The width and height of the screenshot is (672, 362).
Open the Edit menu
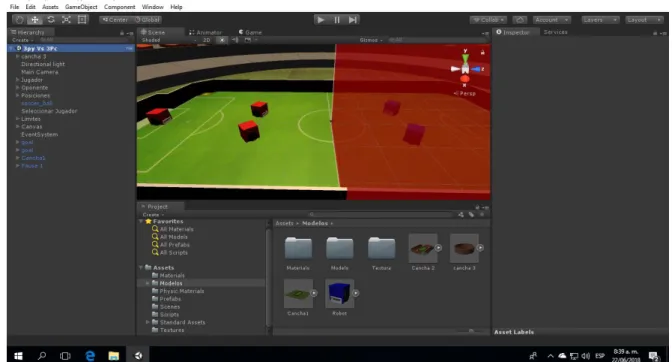coord(30,7)
